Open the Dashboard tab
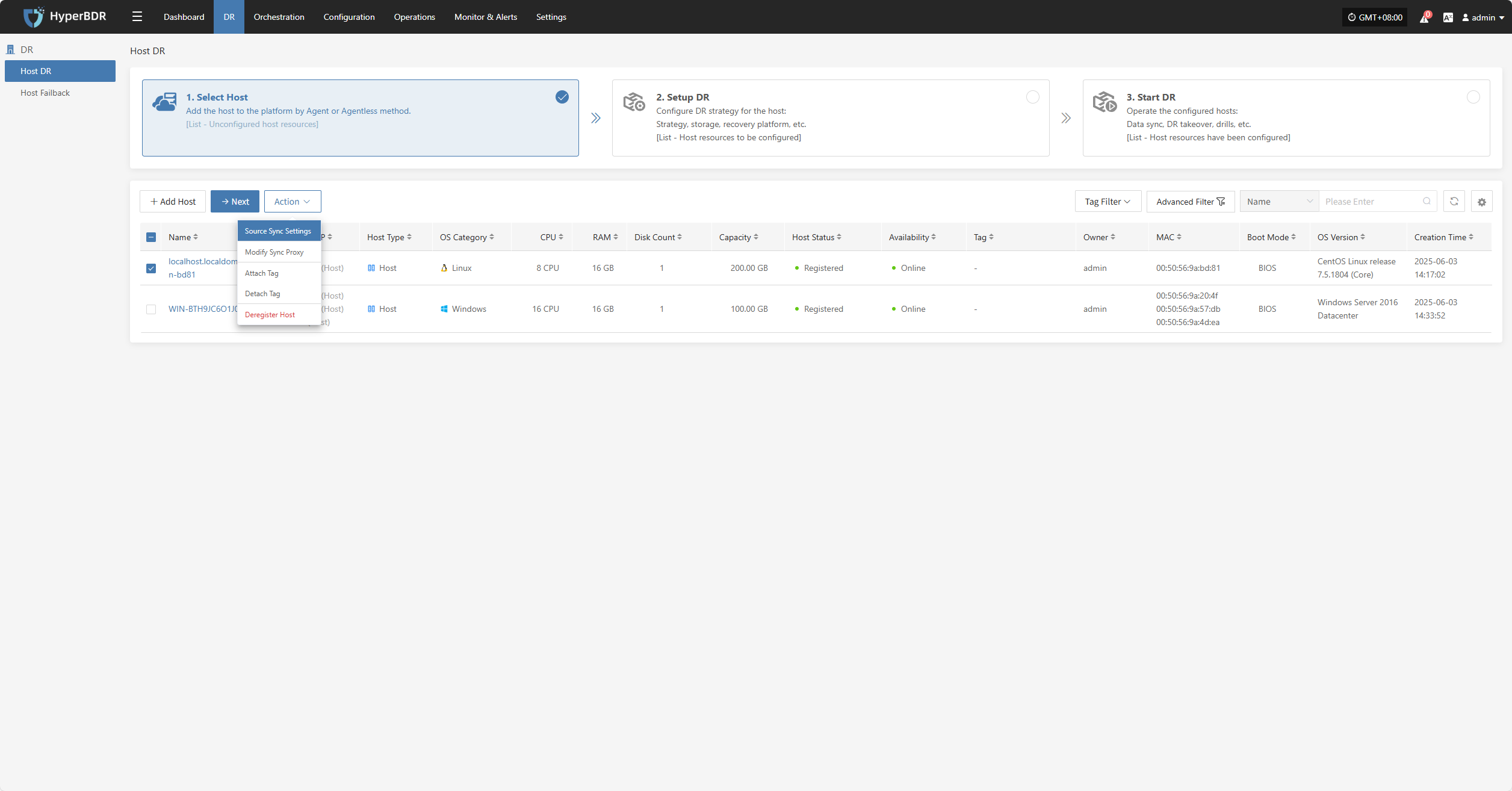This screenshot has height=791, width=1512. click(184, 17)
